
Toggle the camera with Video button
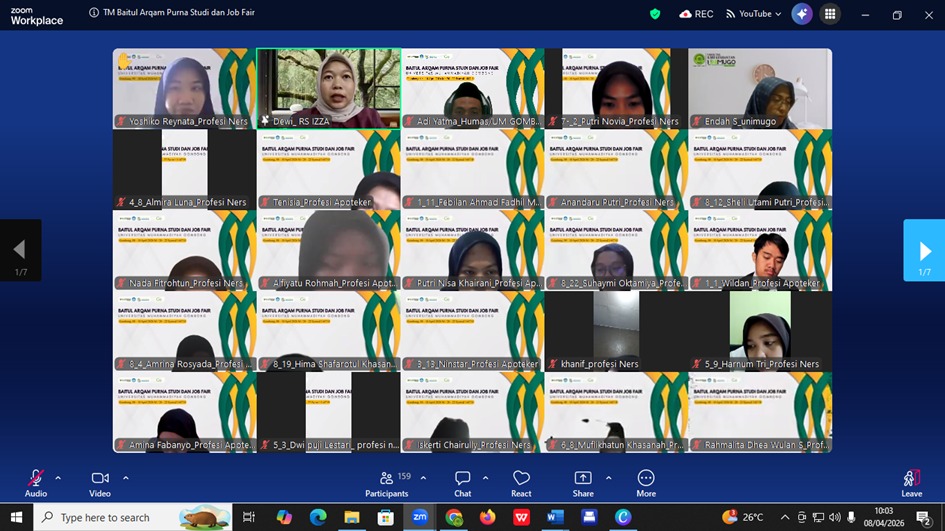tap(100, 483)
